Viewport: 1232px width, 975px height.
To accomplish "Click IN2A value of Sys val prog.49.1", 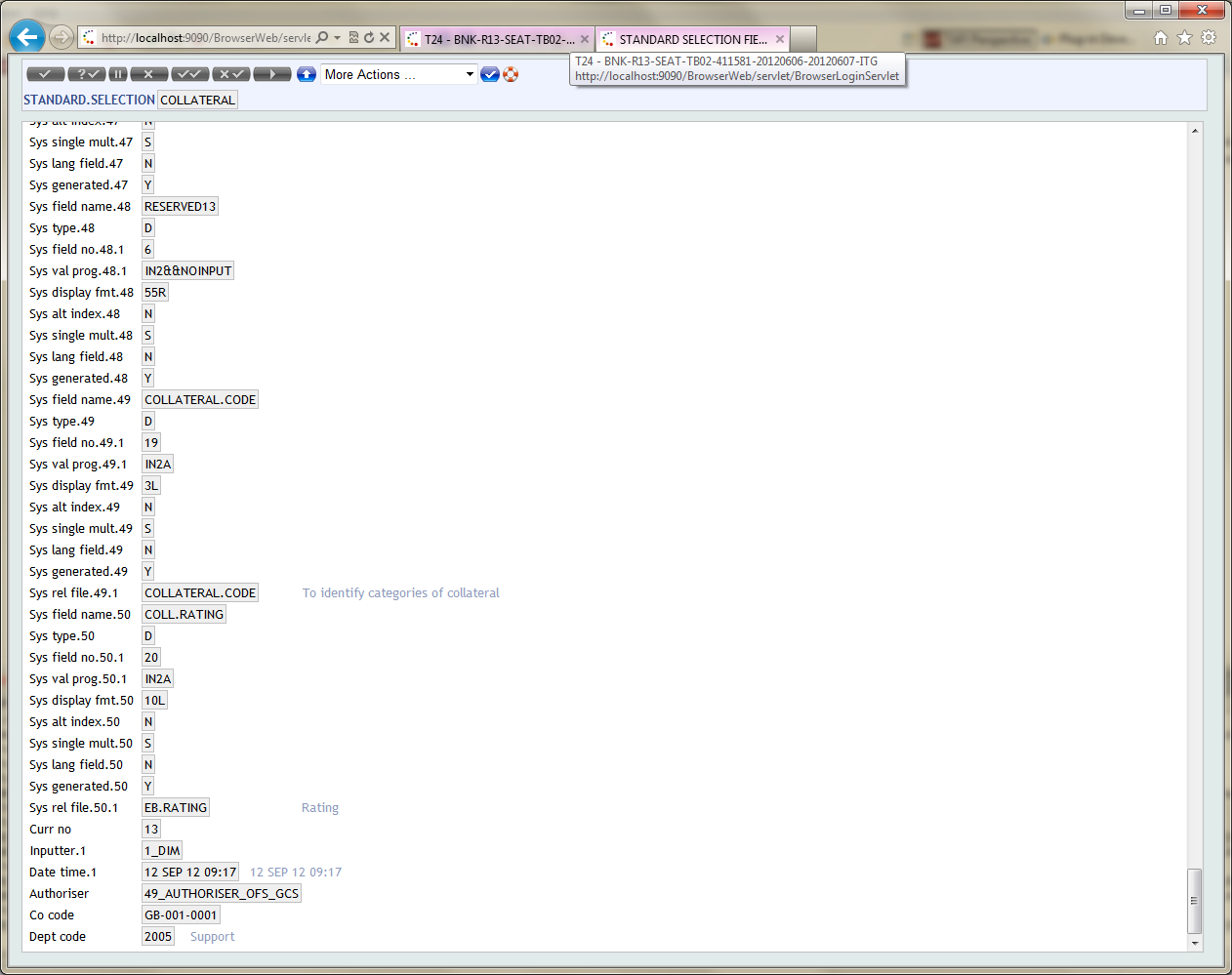I will [x=158, y=464].
